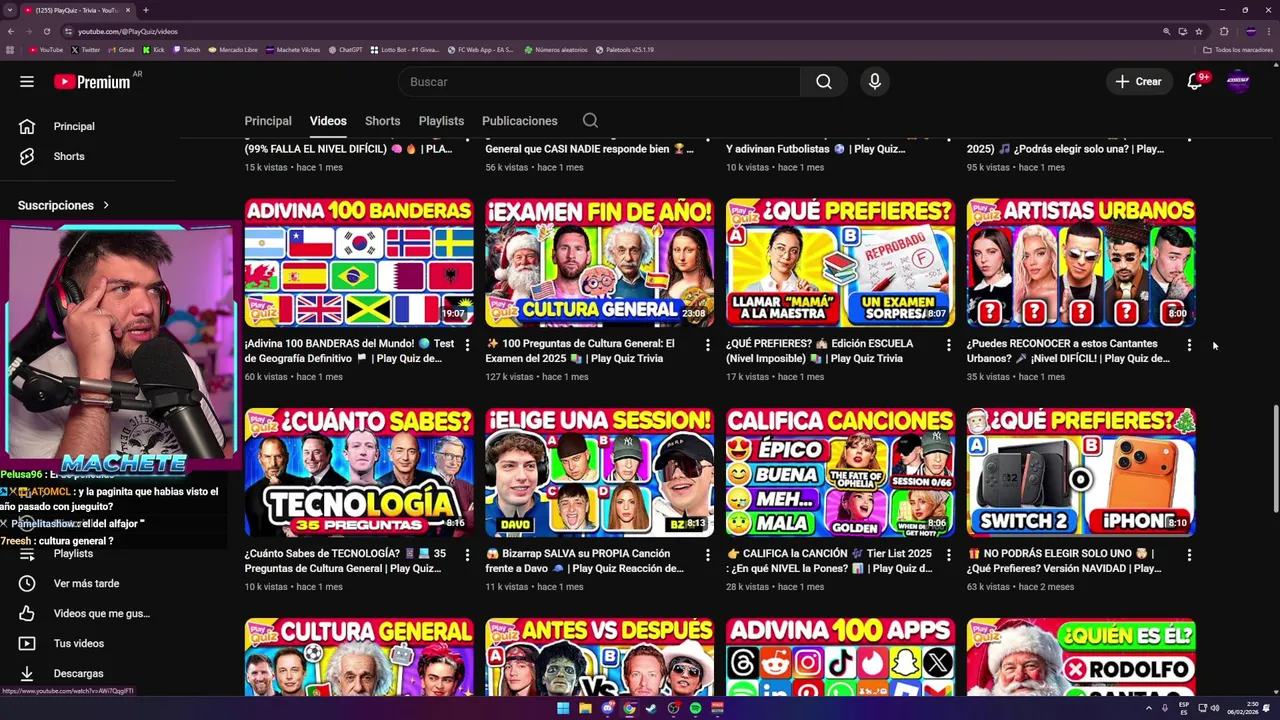1280x720 pixels.
Task: Open the ADIVINA 100 BANDERAS thumbnail
Action: [359, 262]
